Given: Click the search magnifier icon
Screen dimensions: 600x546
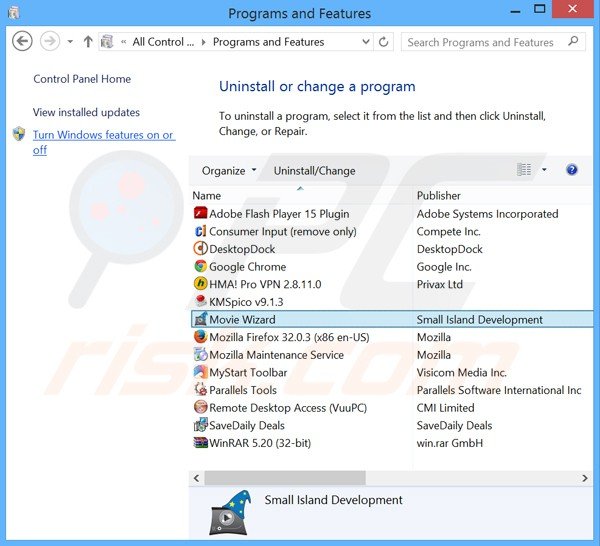Looking at the screenshot, I should pos(573,41).
